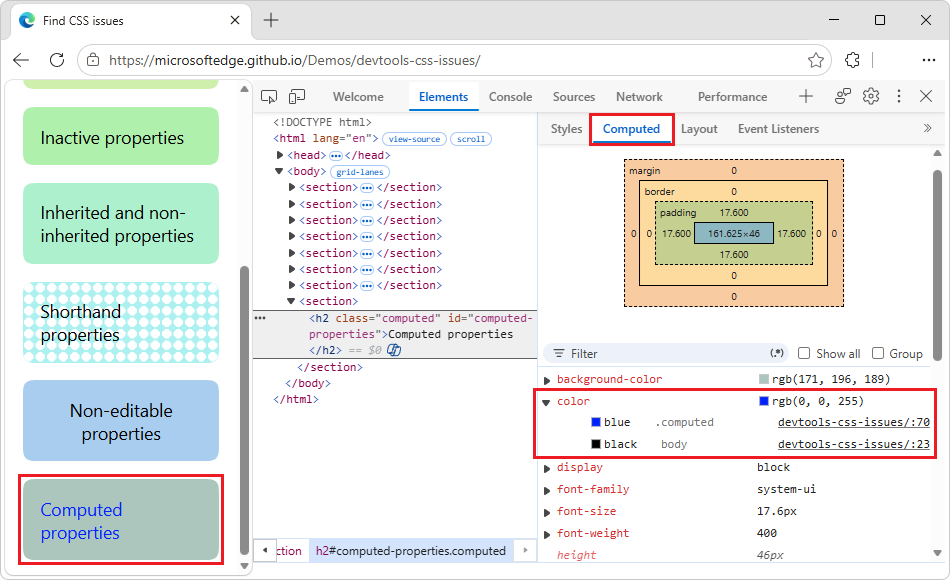Select the Computed sidebar tab

click(x=631, y=128)
